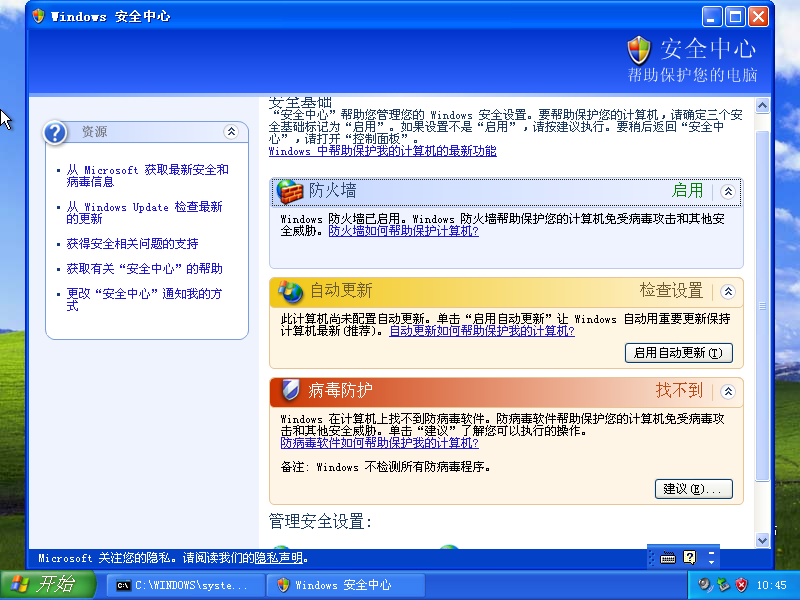The image size is (800, 600).
Task: Click the help question mark tray icon
Action: (688, 556)
